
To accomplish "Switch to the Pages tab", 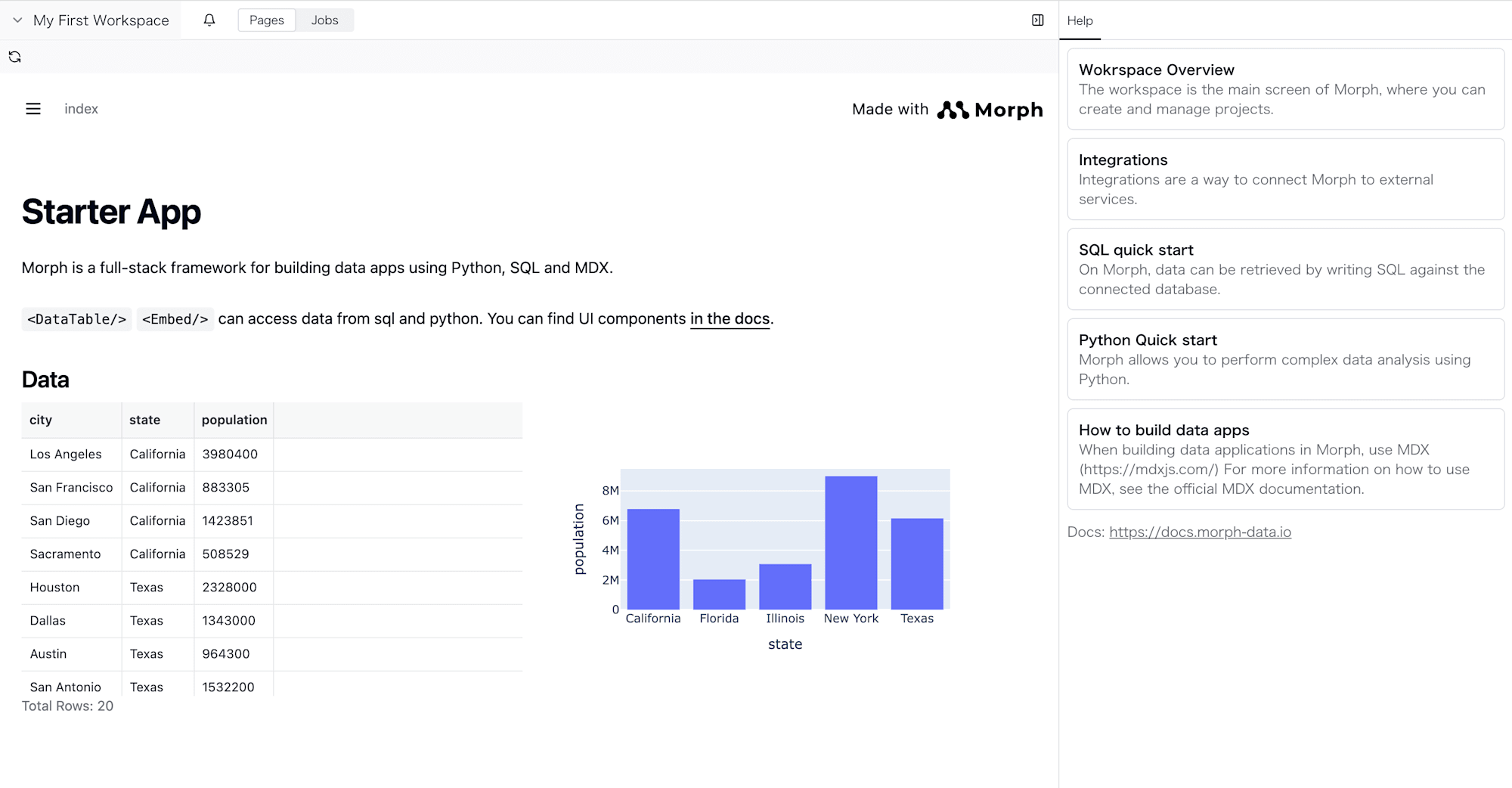I will (x=267, y=20).
